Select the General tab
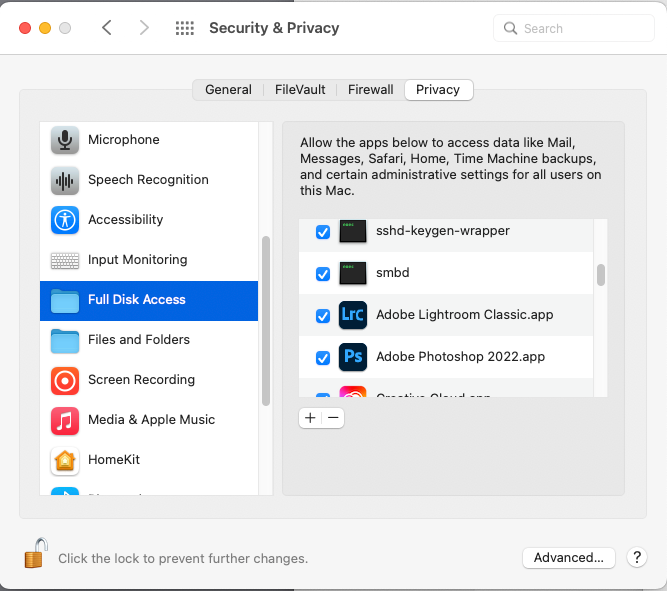667x591 pixels. [228, 90]
